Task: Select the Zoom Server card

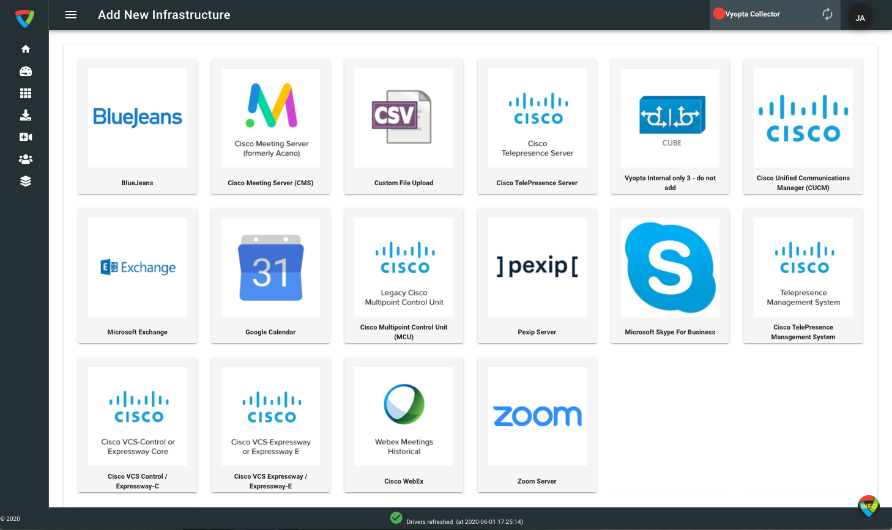Action: (537, 425)
